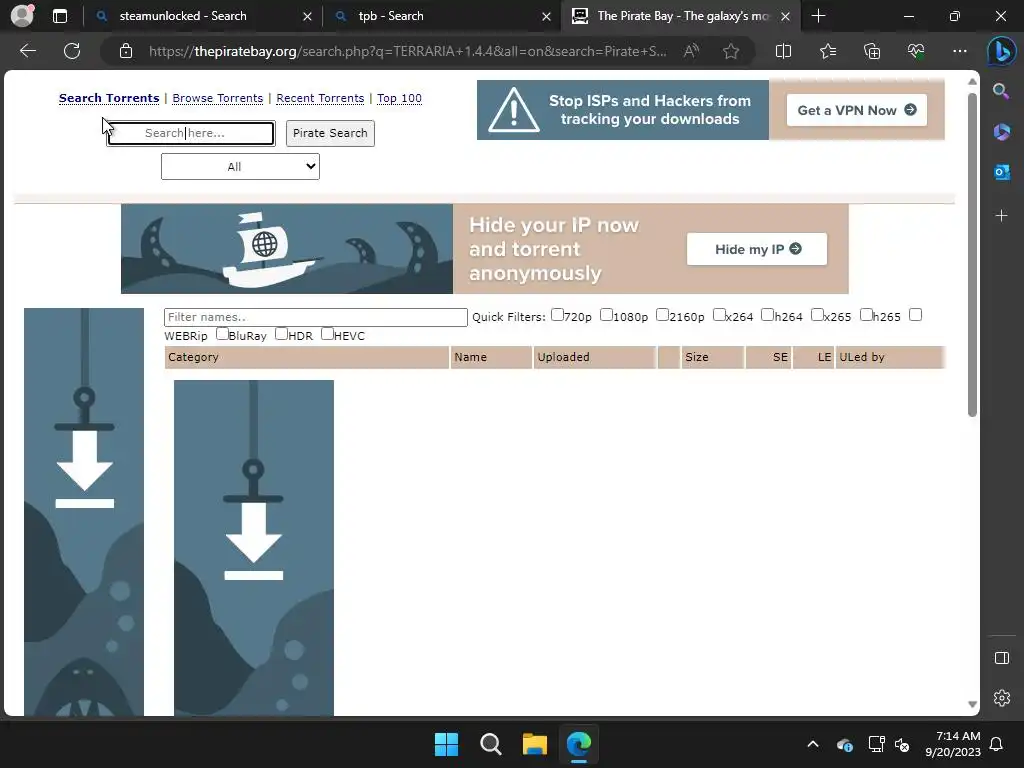Expand the All category dropdown
Image resolution: width=1024 pixels, height=768 pixels.
[240, 167]
